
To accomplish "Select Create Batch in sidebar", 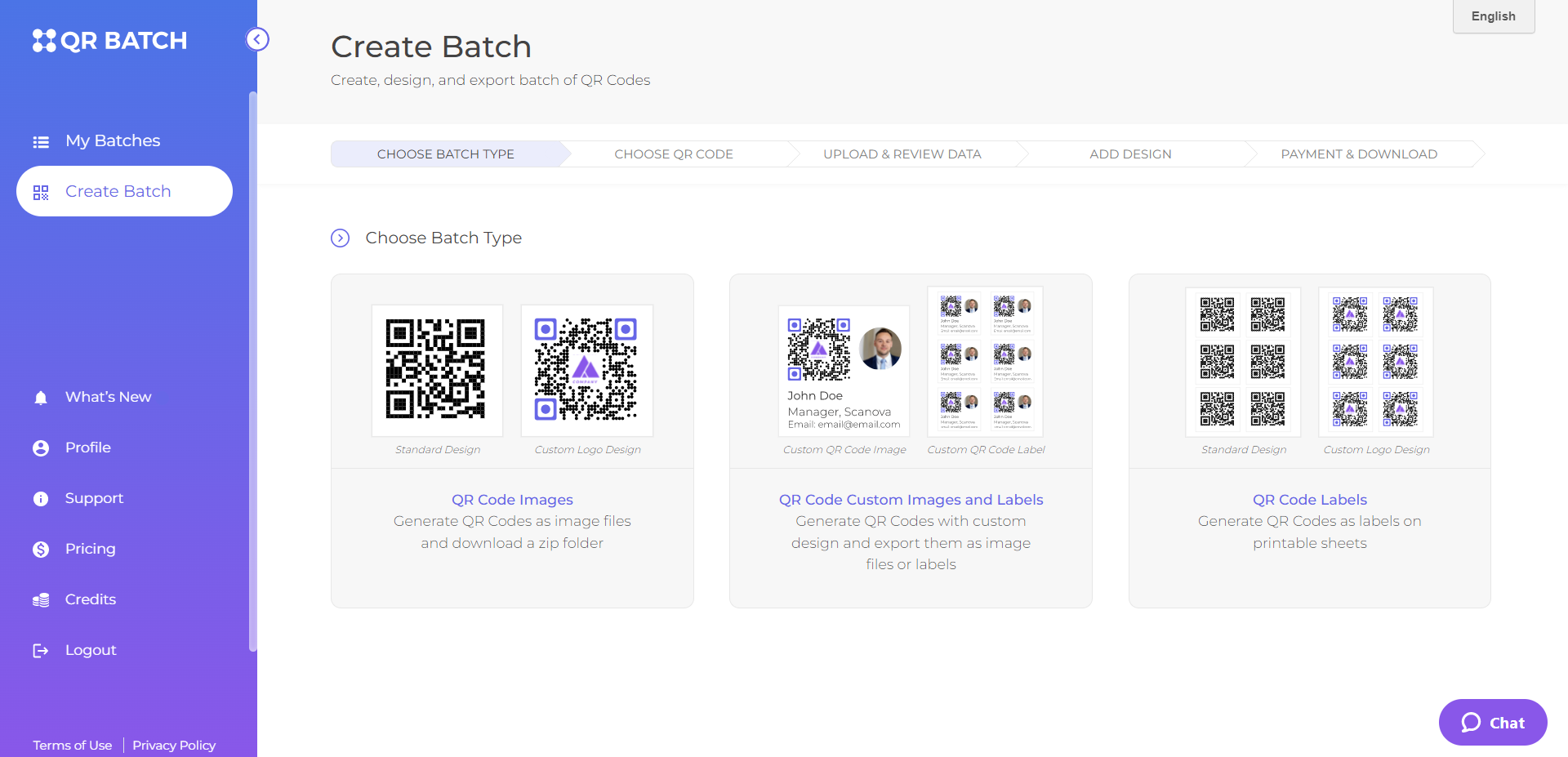I will [x=124, y=191].
